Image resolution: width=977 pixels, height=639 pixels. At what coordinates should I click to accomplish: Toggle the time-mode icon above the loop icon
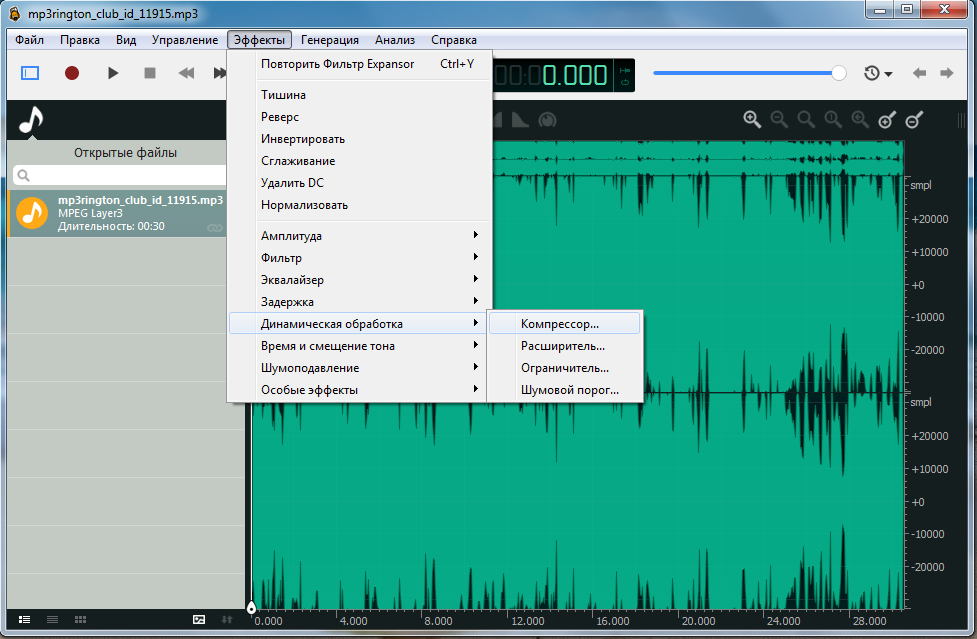click(624, 70)
